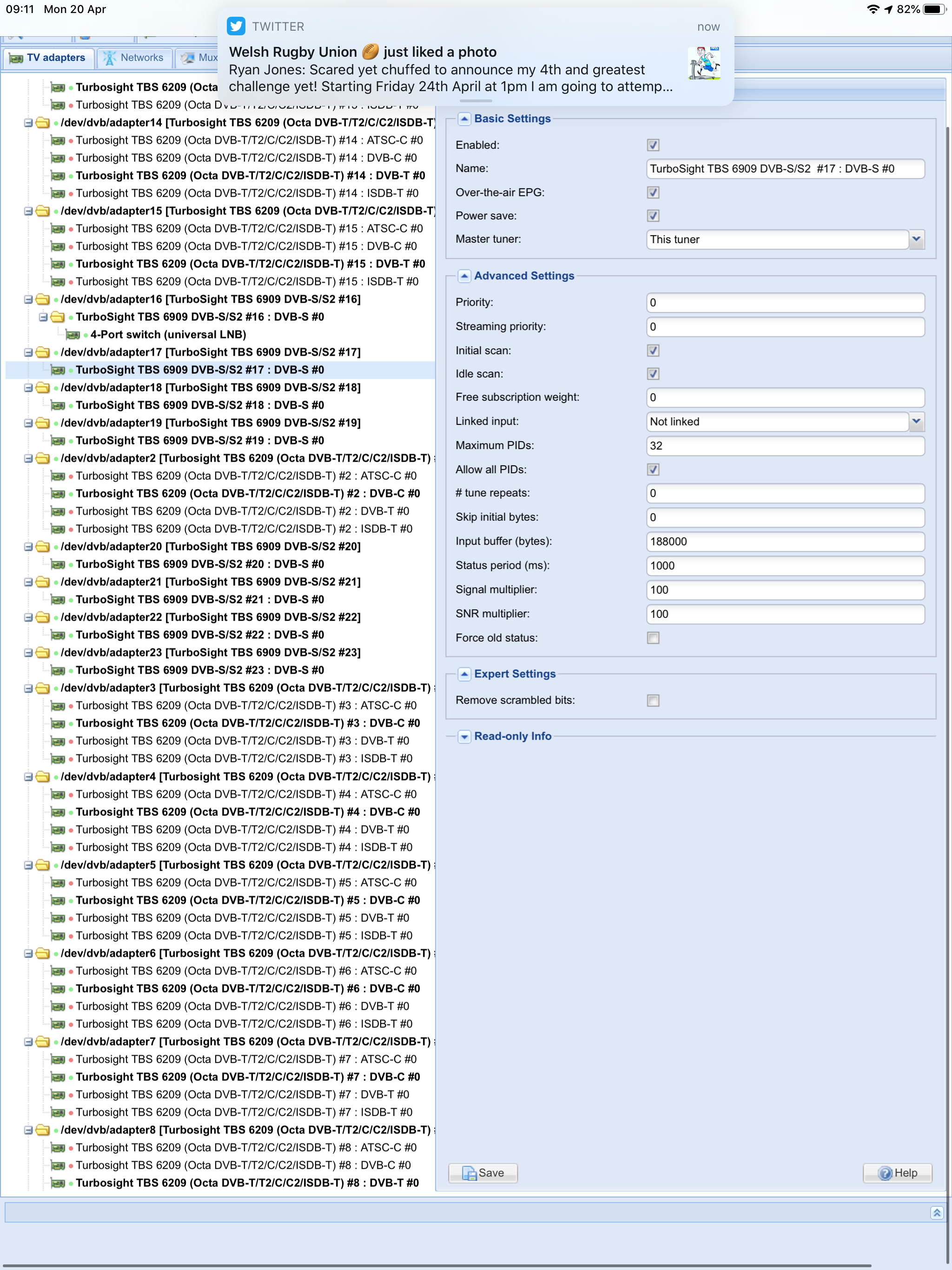Click folder icon of /dev/dvb/adapter14
Screen dimensions: 952x1270
(x=42, y=122)
